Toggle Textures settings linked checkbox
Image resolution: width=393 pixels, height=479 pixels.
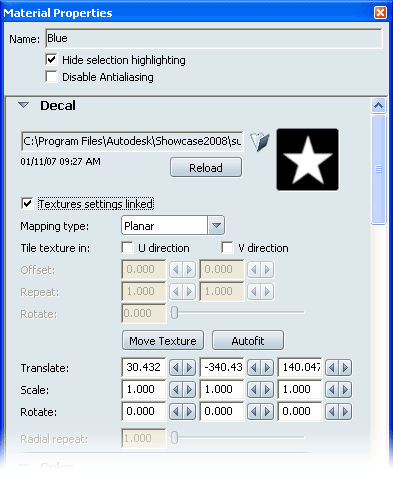[27, 204]
